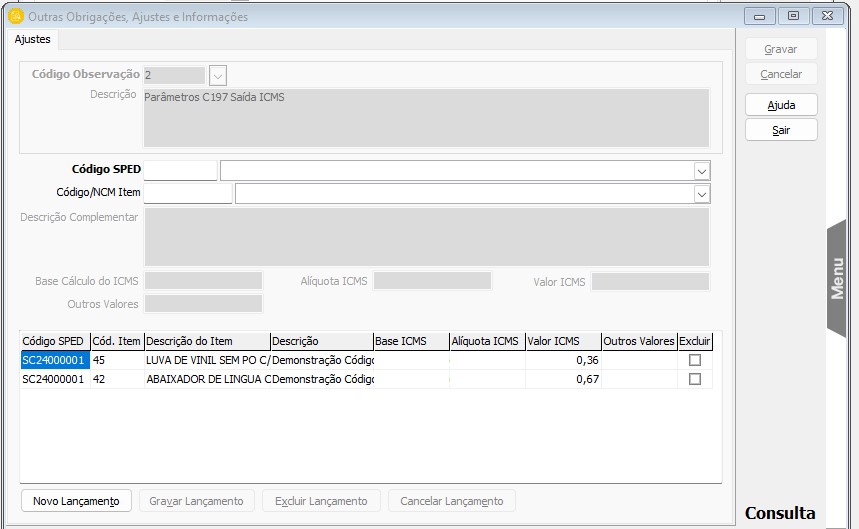Click the Ajuda button

[781, 105]
